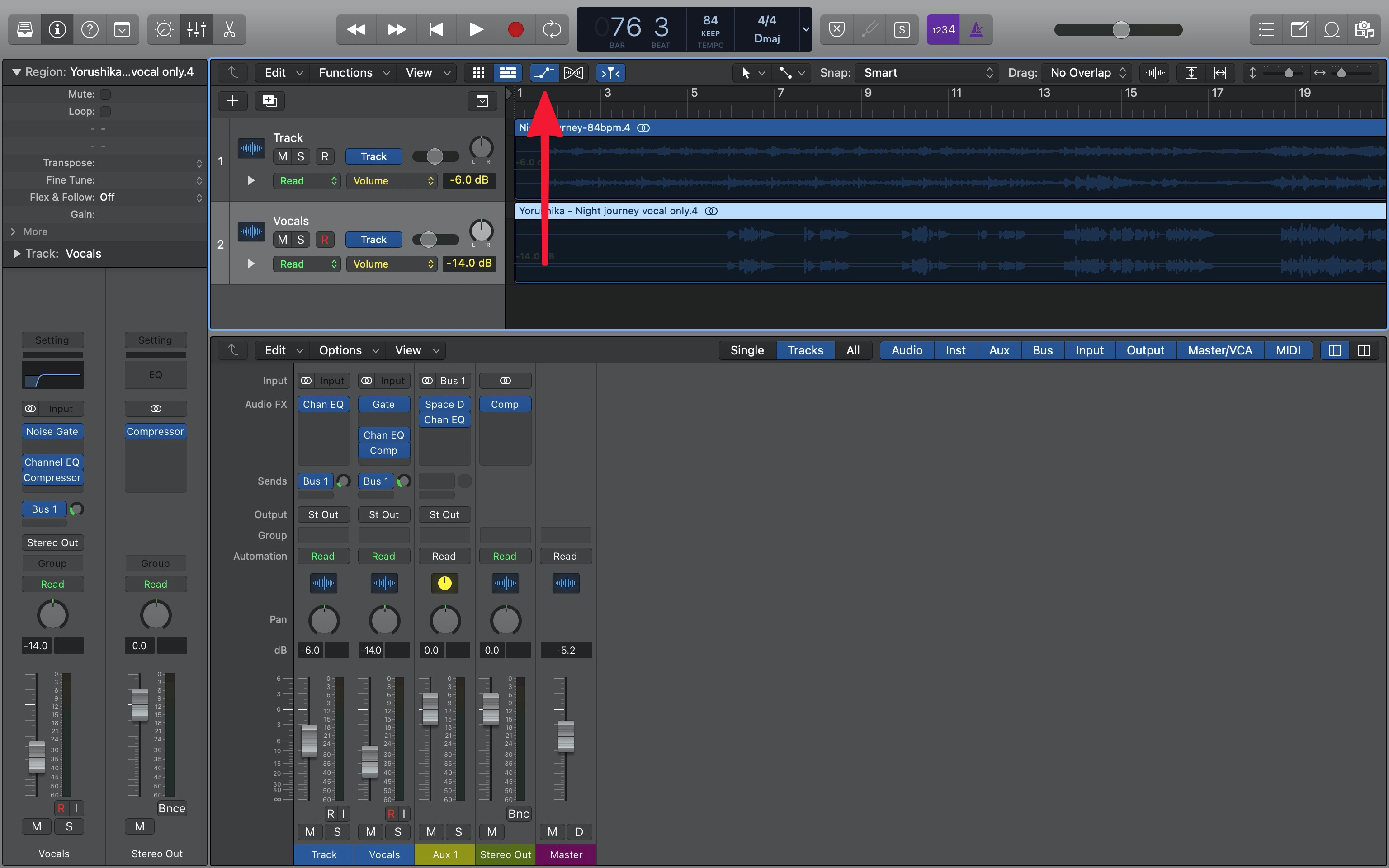Open Quick Help question mark
Screen dimensions: 1389x868
(90, 29)
